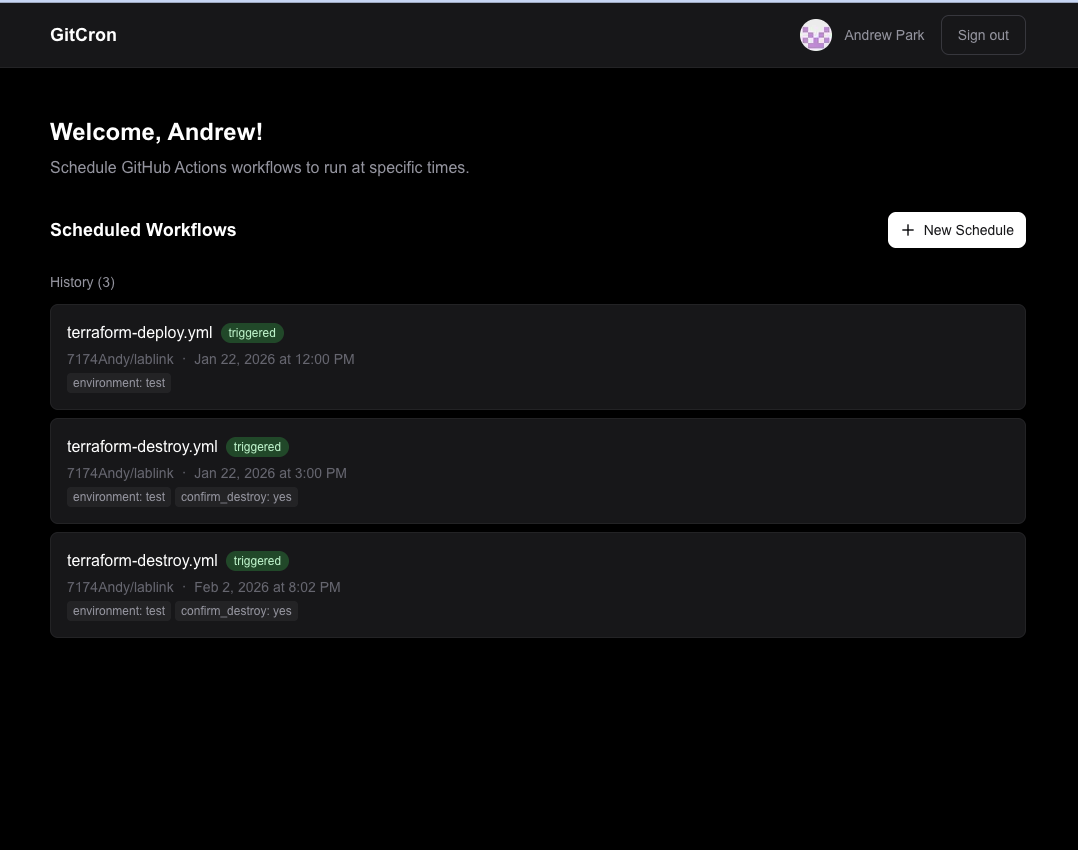Image resolution: width=1078 pixels, height=850 pixels.
Task: Select the 'triggered' badge on terraform-deploy.yml
Action: (251, 333)
